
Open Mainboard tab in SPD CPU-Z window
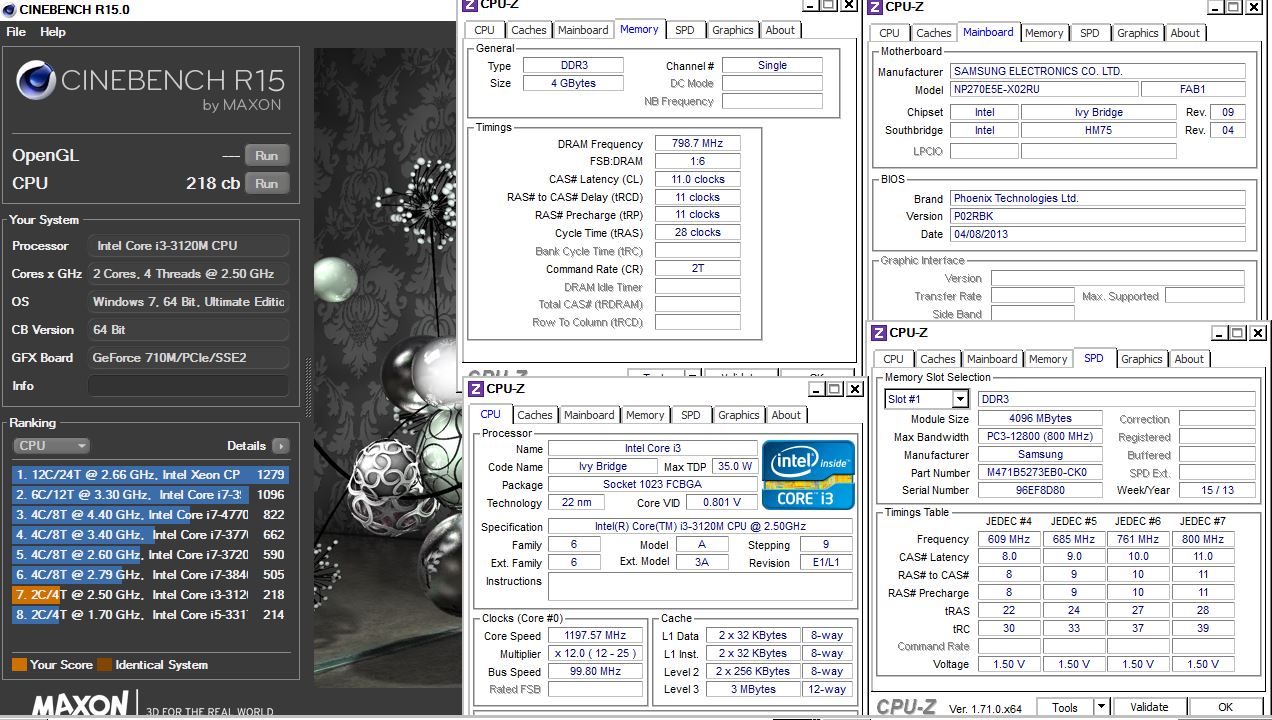(992, 359)
